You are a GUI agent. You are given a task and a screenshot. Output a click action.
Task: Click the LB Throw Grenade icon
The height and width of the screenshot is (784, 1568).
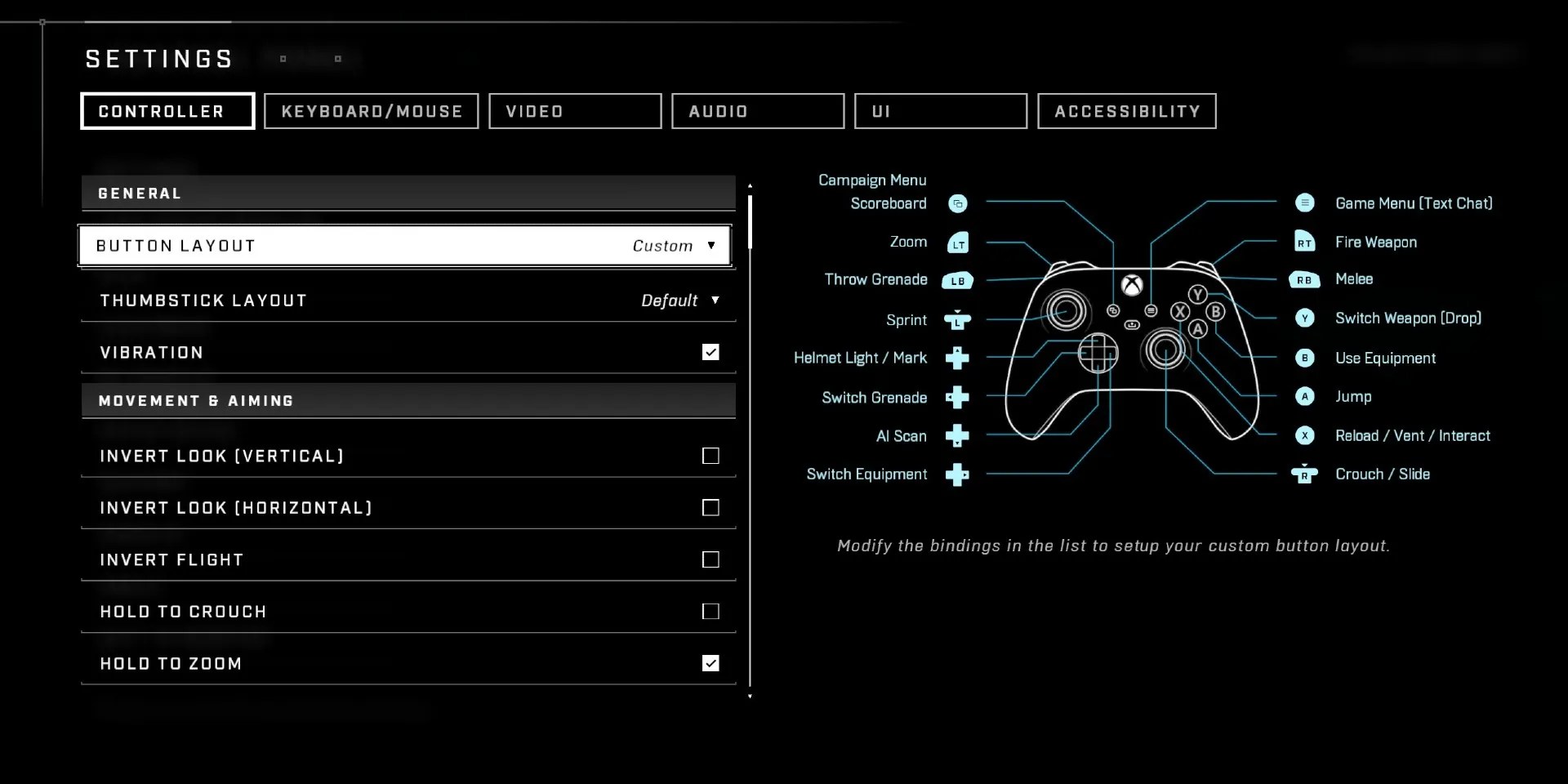(957, 279)
